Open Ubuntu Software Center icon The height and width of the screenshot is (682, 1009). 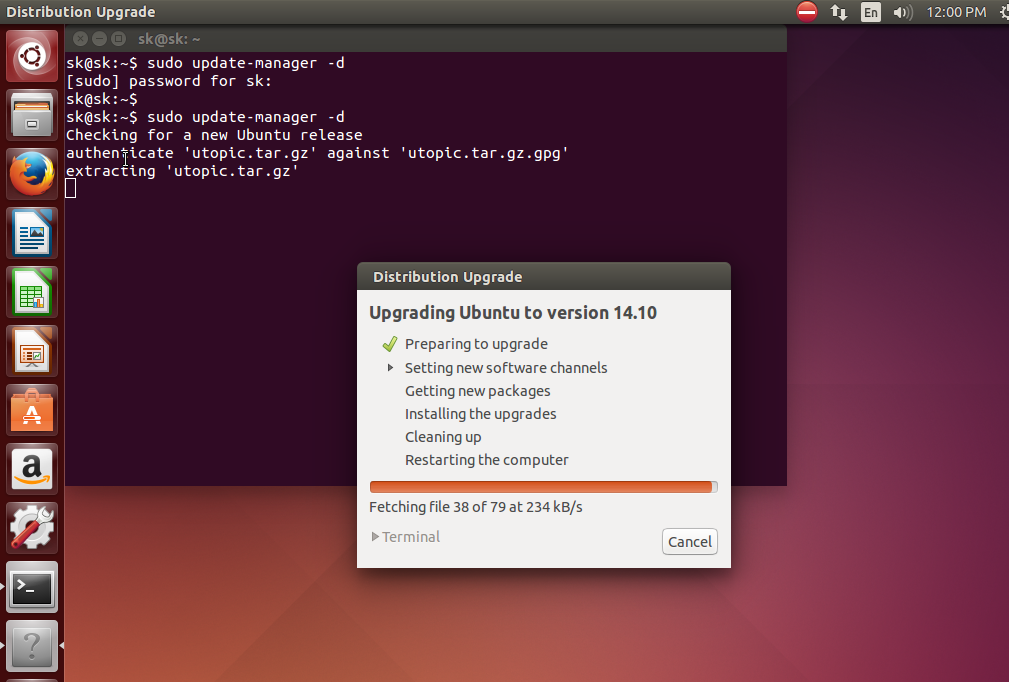click(x=32, y=410)
